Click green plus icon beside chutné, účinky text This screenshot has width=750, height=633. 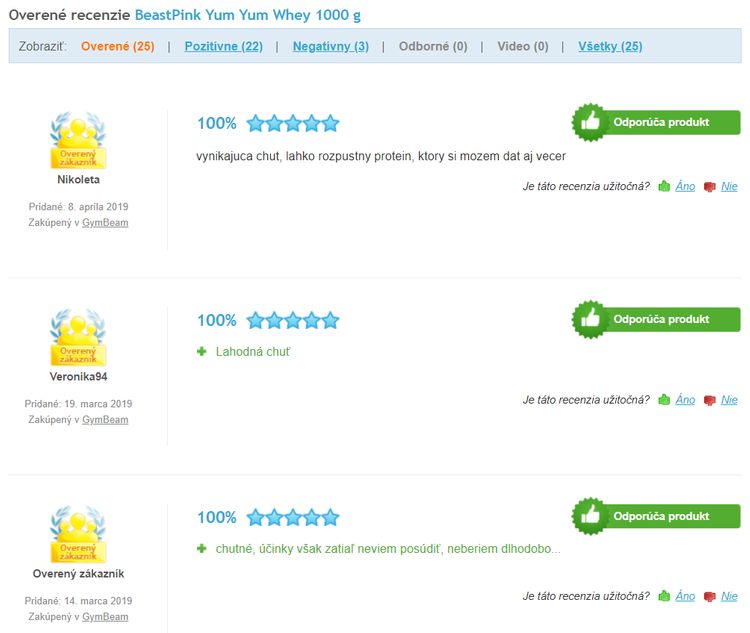(x=201, y=549)
